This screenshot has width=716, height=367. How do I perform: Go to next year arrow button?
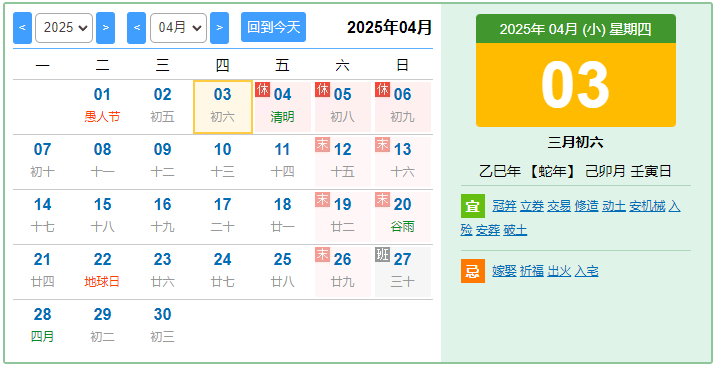point(105,28)
